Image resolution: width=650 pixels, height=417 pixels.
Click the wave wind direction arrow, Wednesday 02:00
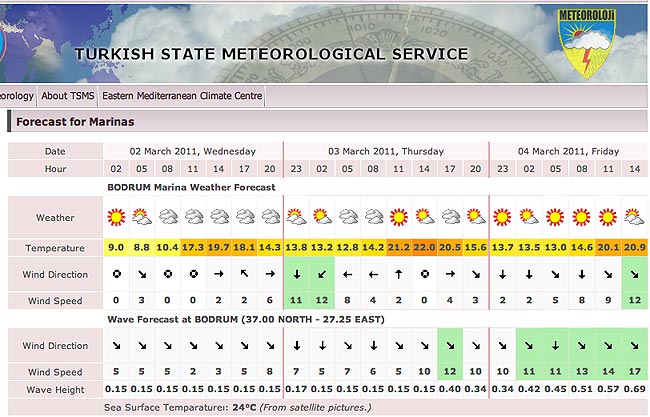click(116, 345)
